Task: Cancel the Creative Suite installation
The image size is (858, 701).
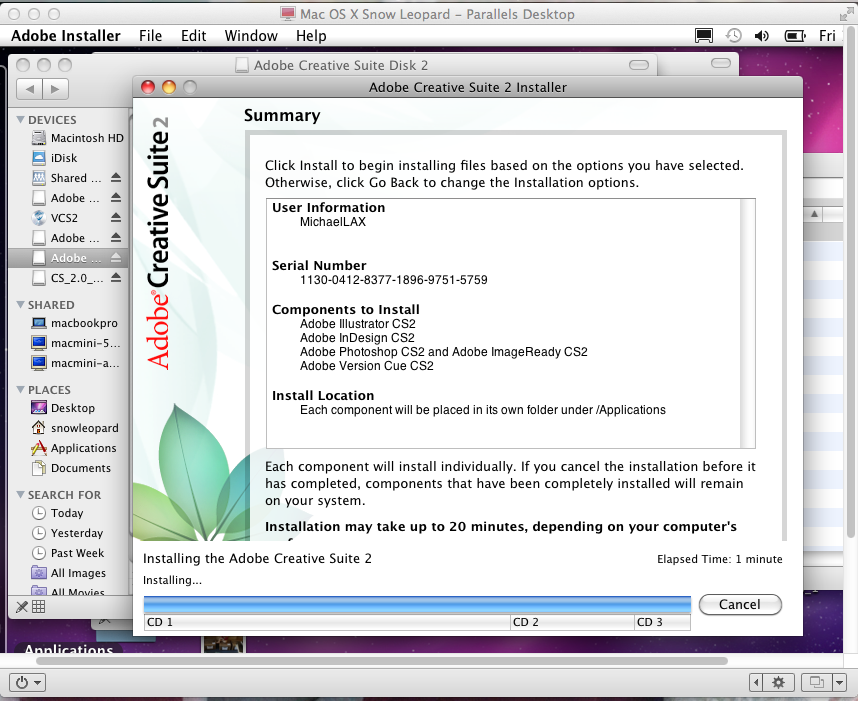Action: pyautogui.click(x=740, y=605)
